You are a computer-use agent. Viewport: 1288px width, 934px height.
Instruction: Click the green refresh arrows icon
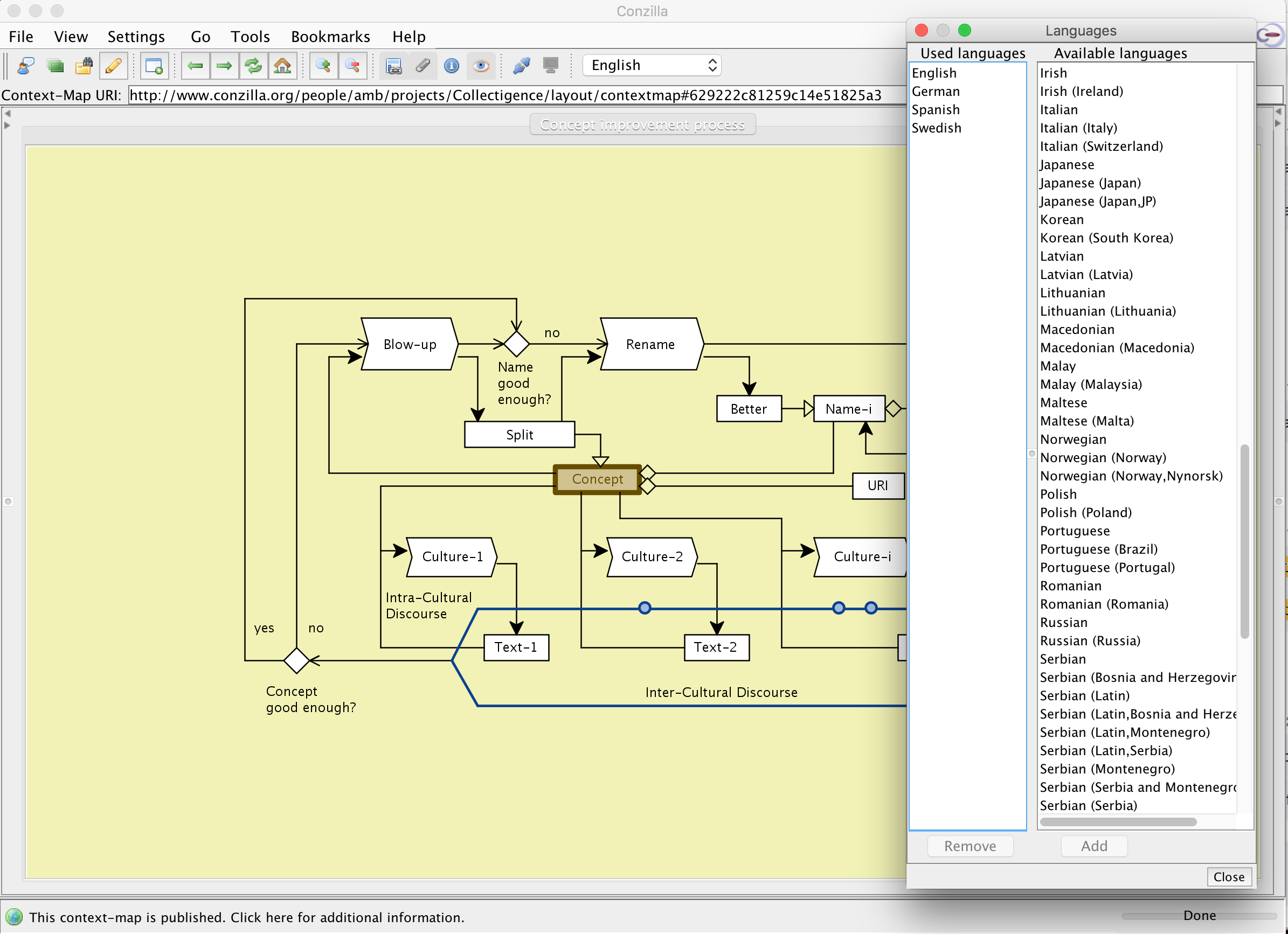pyautogui.click(x=253, y=66)
